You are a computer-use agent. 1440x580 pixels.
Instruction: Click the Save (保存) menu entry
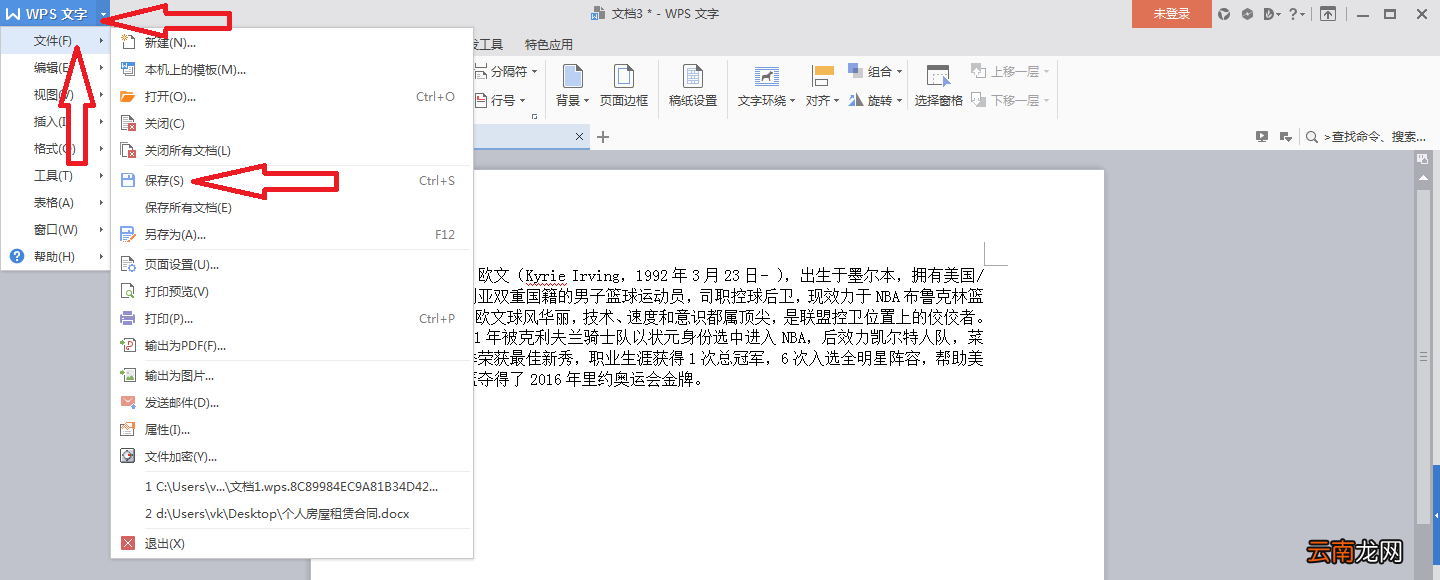(290, 181)
